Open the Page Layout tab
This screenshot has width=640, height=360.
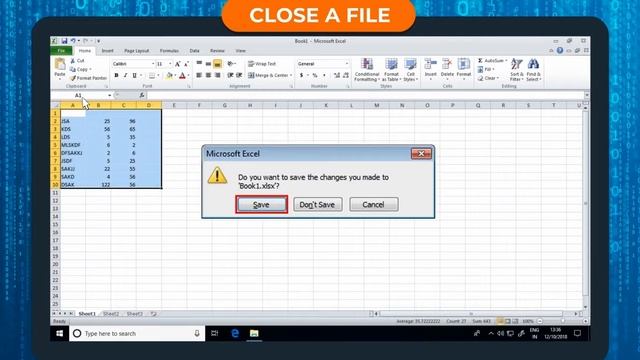click(137, 51)
